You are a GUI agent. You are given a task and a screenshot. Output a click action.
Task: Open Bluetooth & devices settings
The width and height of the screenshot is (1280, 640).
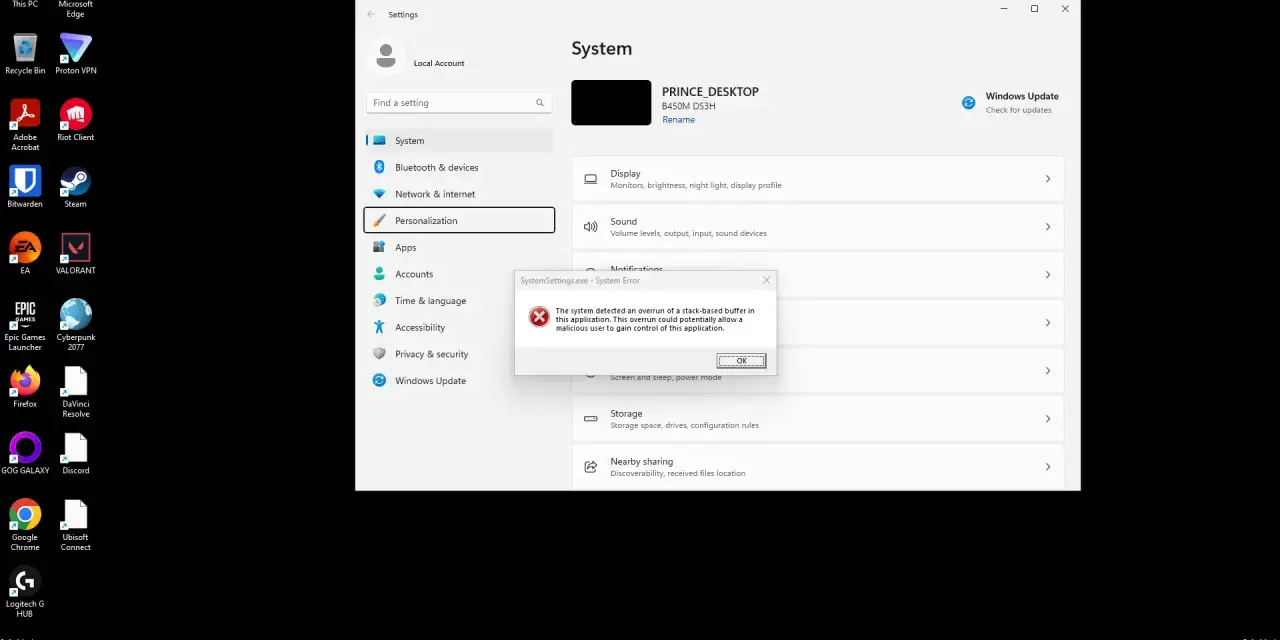[x=459, y=167]
